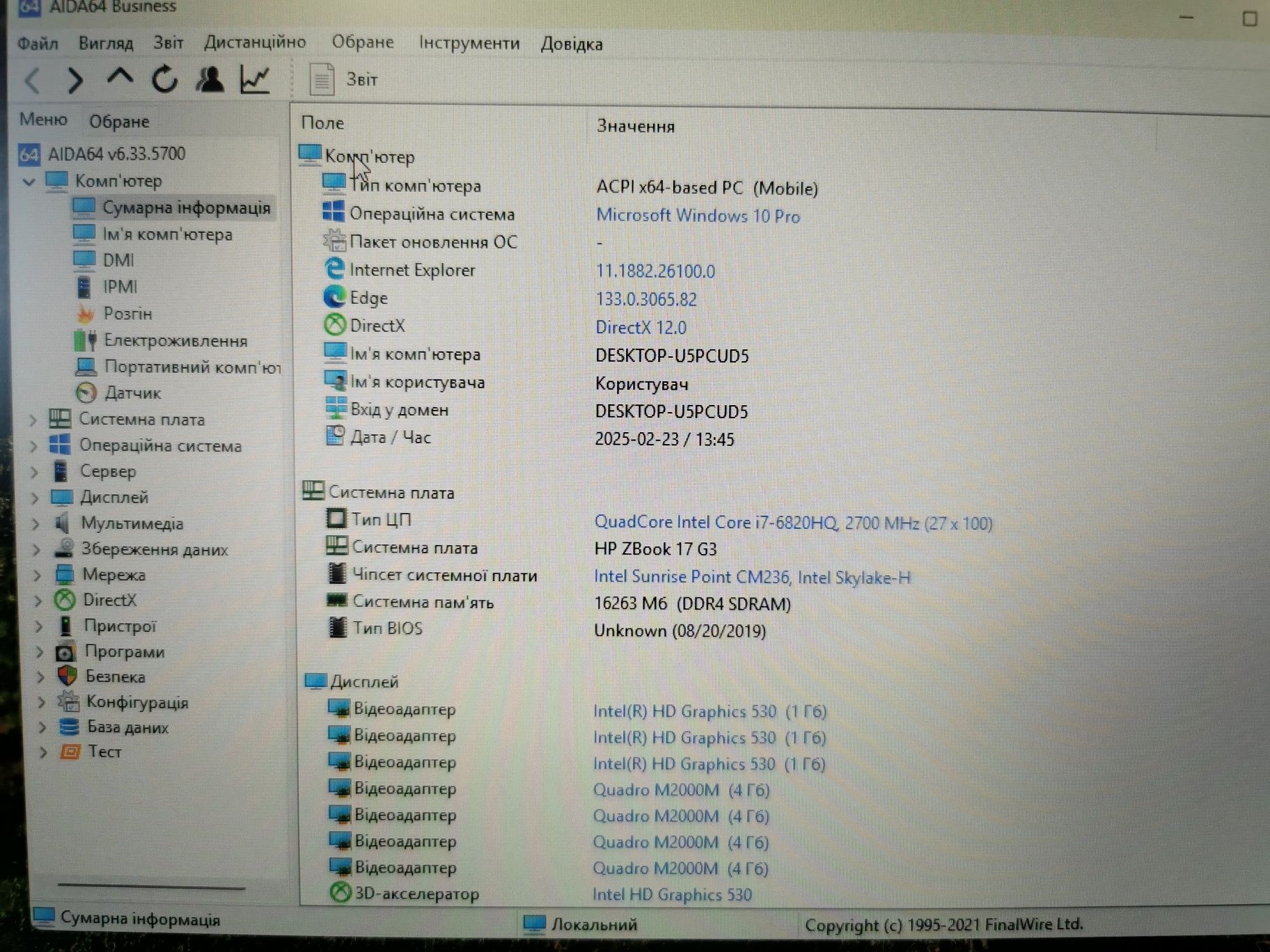The image size is (1270, 952).
Task: Select the DESKTOP-U5PCUD5 computer name value
Action: pos(672,356)
